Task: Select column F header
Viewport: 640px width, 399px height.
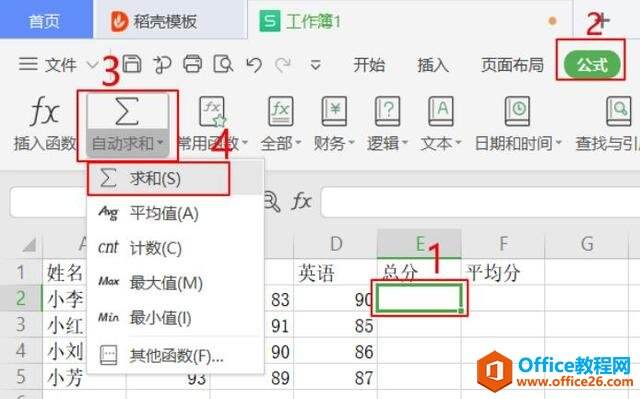Action: [503, 244]
